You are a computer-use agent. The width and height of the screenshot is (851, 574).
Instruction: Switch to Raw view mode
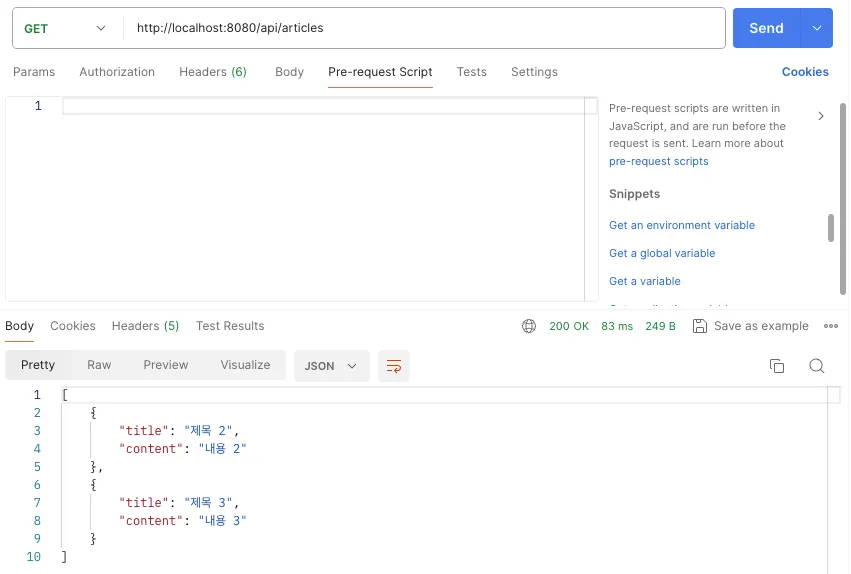point(99,365)
